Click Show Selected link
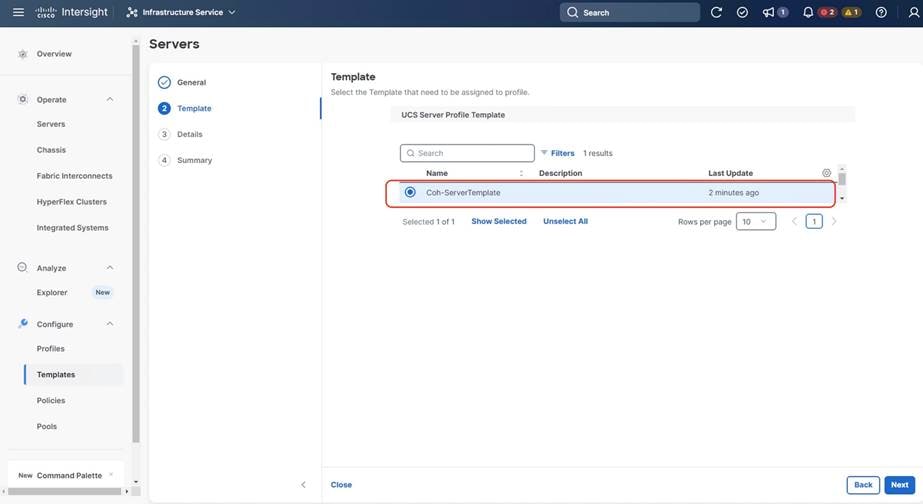This screenshot has width=923, height=504. tap(499, 221)
